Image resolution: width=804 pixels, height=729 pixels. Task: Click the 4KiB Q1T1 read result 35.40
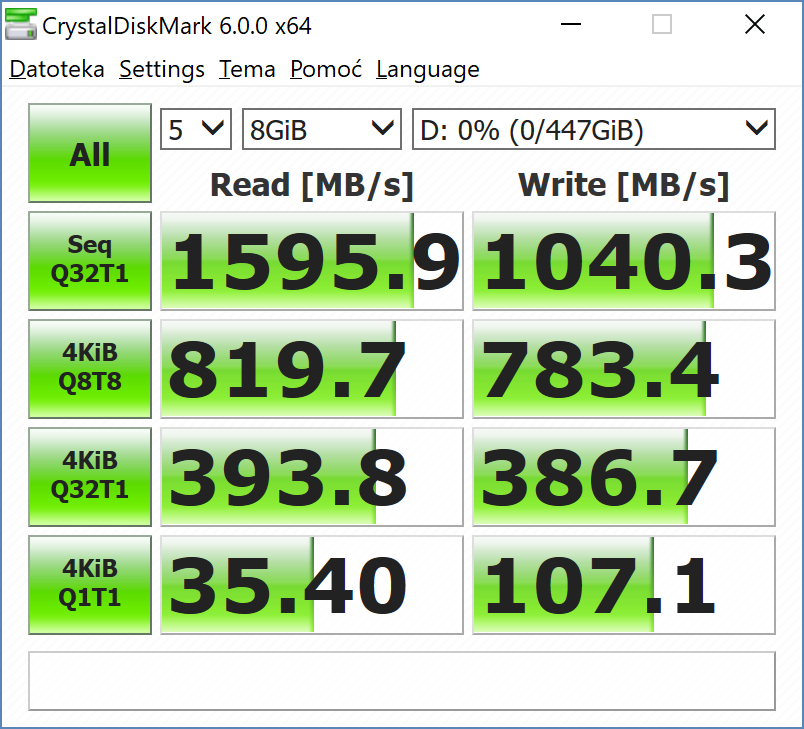(312, 585)
